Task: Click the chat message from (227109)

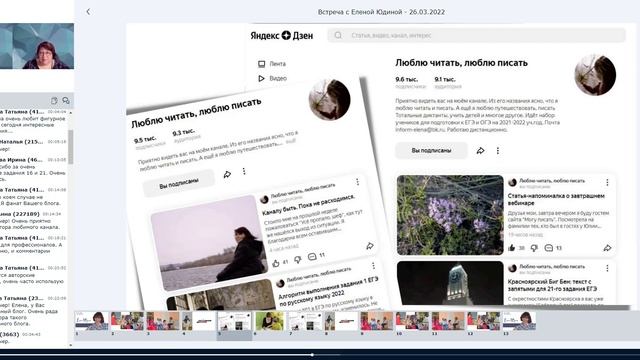Action: (33, 220)
